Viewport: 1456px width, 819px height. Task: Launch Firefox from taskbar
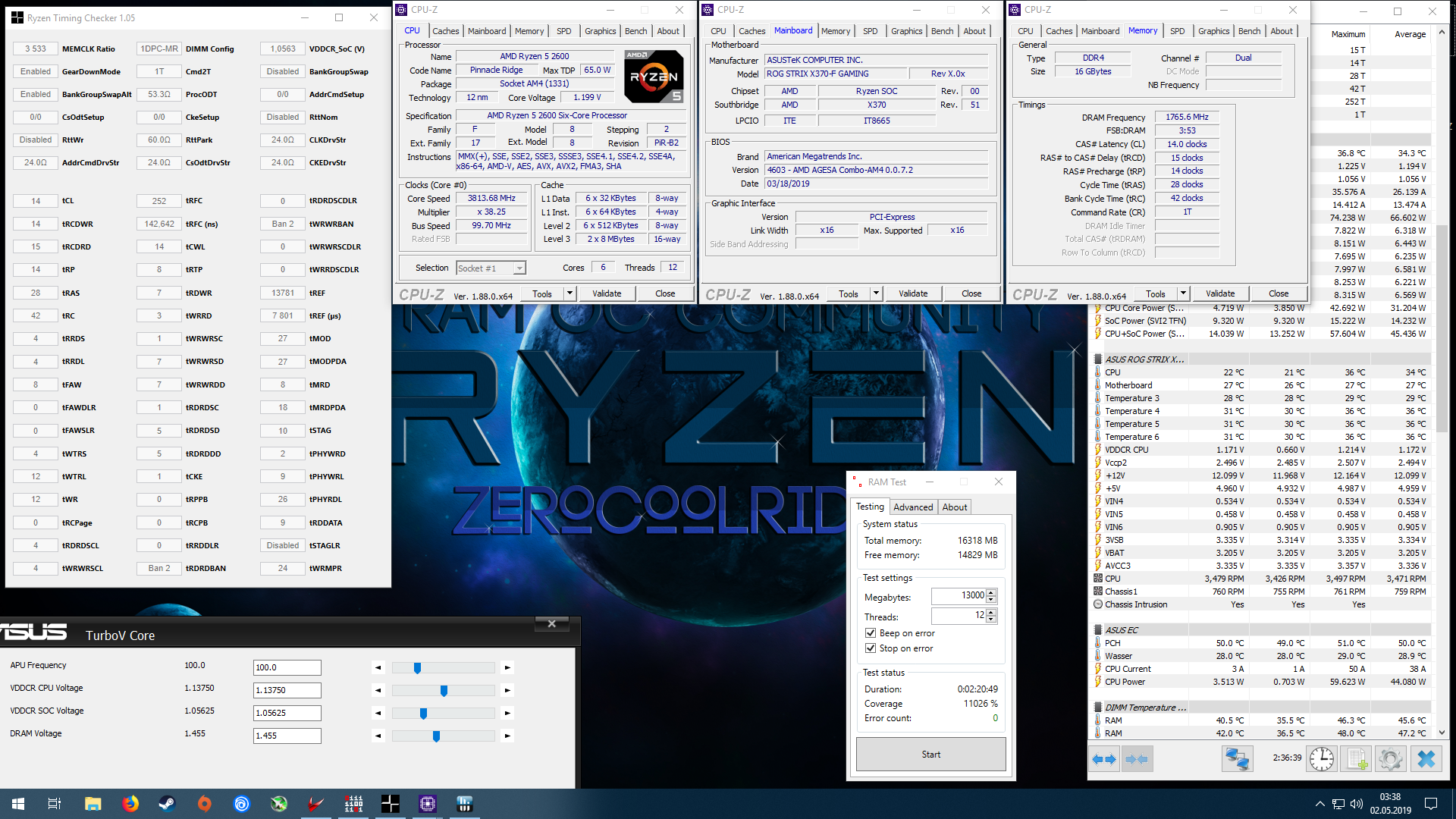(x=130, y=804)
